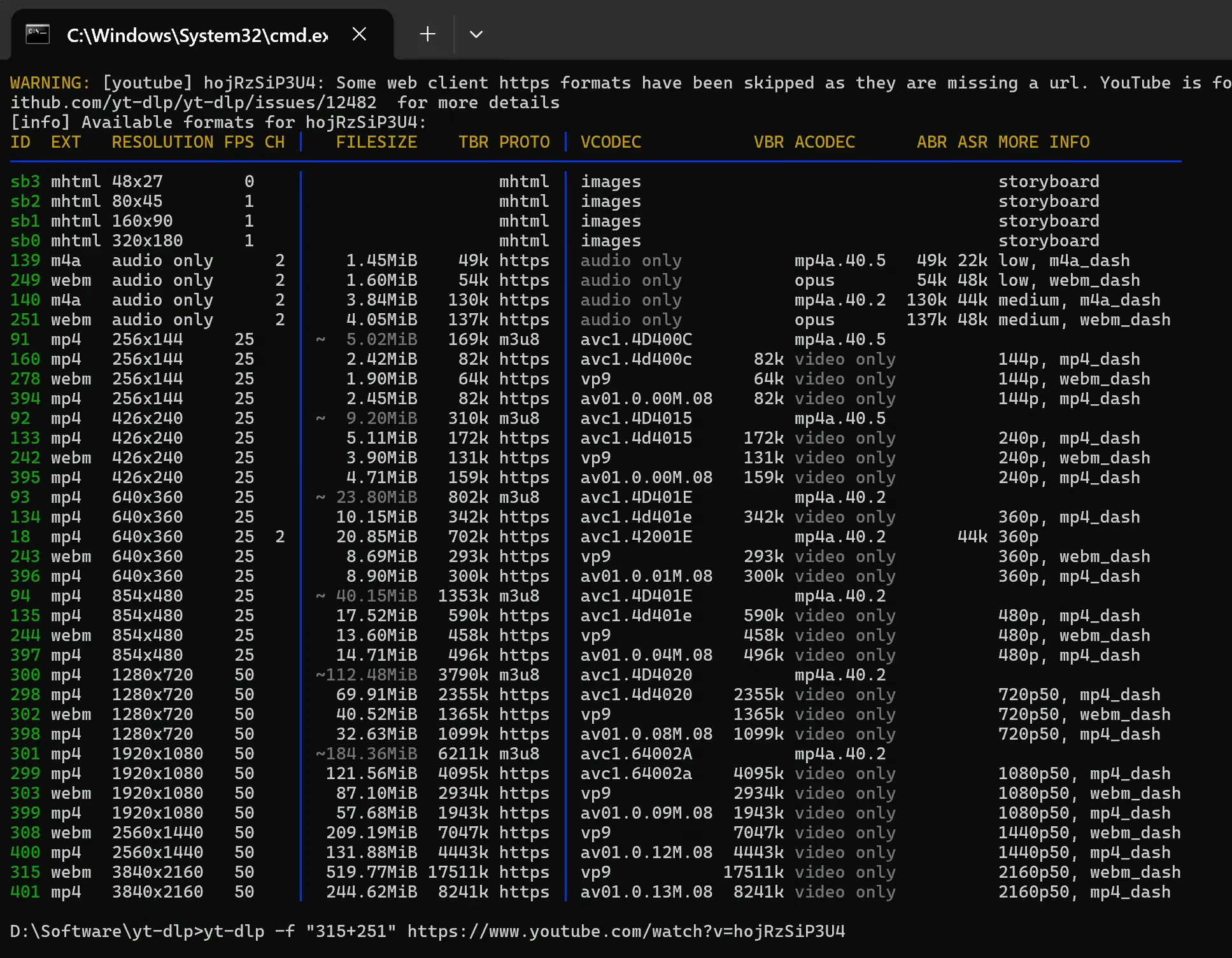Click the cmd terminal icon in the tab
Image resolution: width=1232 pixels, height=958 pixels.
coord(37,34)
